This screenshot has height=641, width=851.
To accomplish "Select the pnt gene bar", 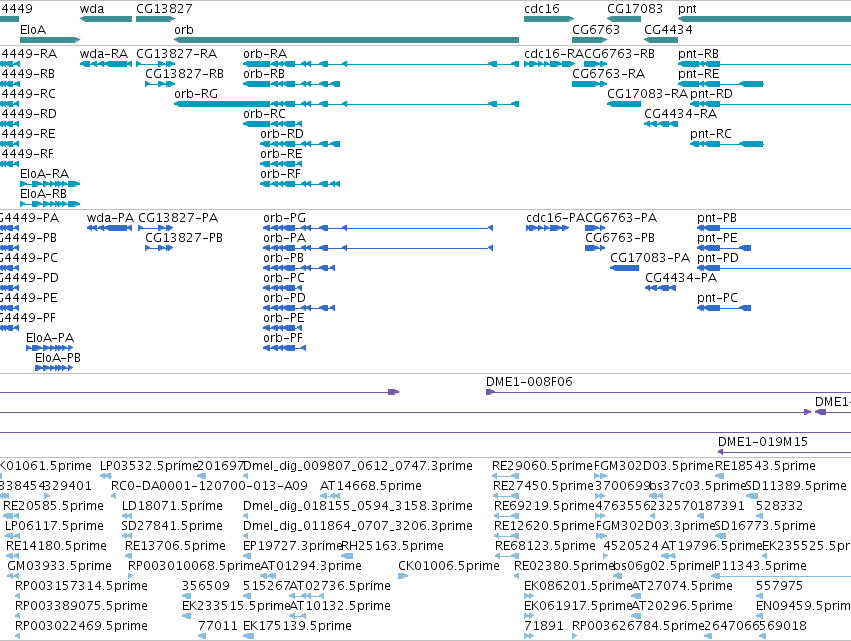I will (x=764, y=19).
